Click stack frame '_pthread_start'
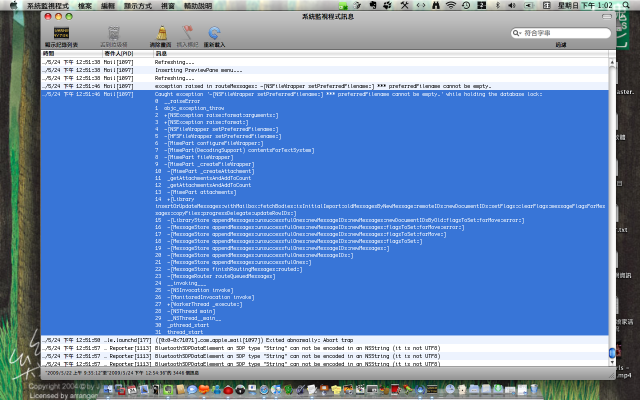 (188, 325)
